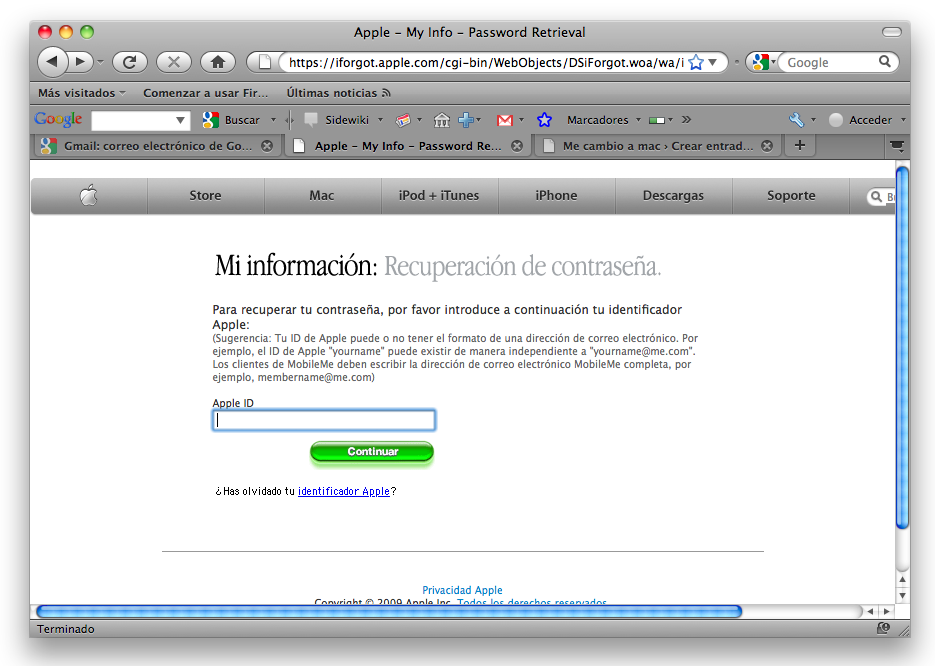
Task: Expand the Más visitados bookmarks folder
Action: point(82,93)
